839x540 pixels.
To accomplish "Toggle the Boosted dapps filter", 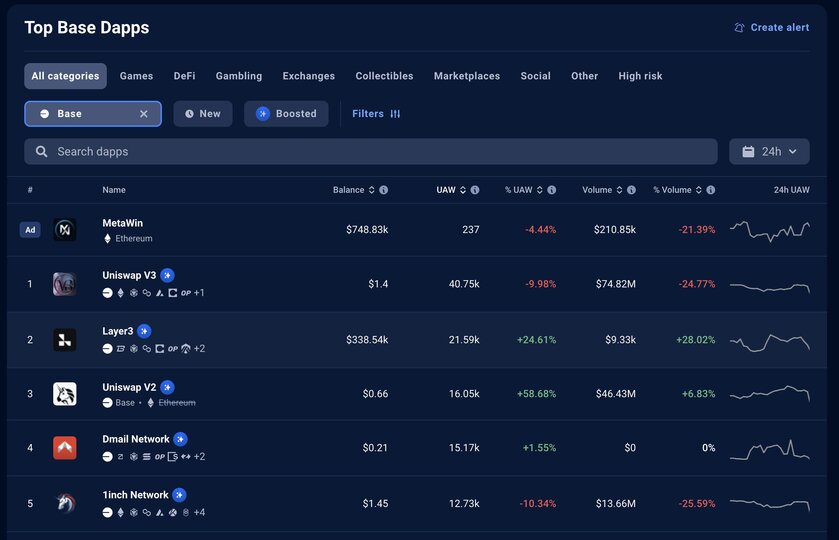I will pos(286,114).
